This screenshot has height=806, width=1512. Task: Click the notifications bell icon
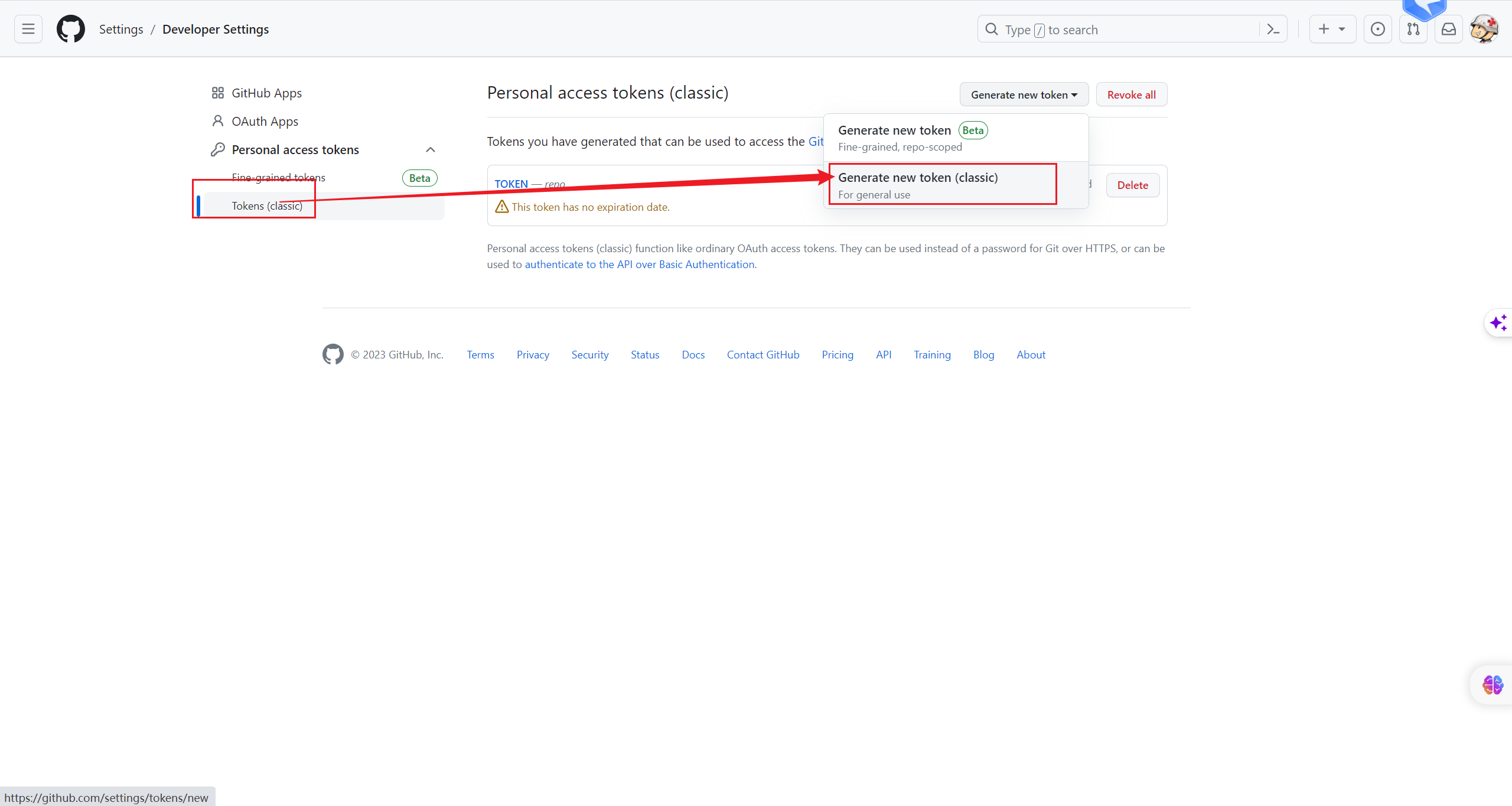point(1448,29)
